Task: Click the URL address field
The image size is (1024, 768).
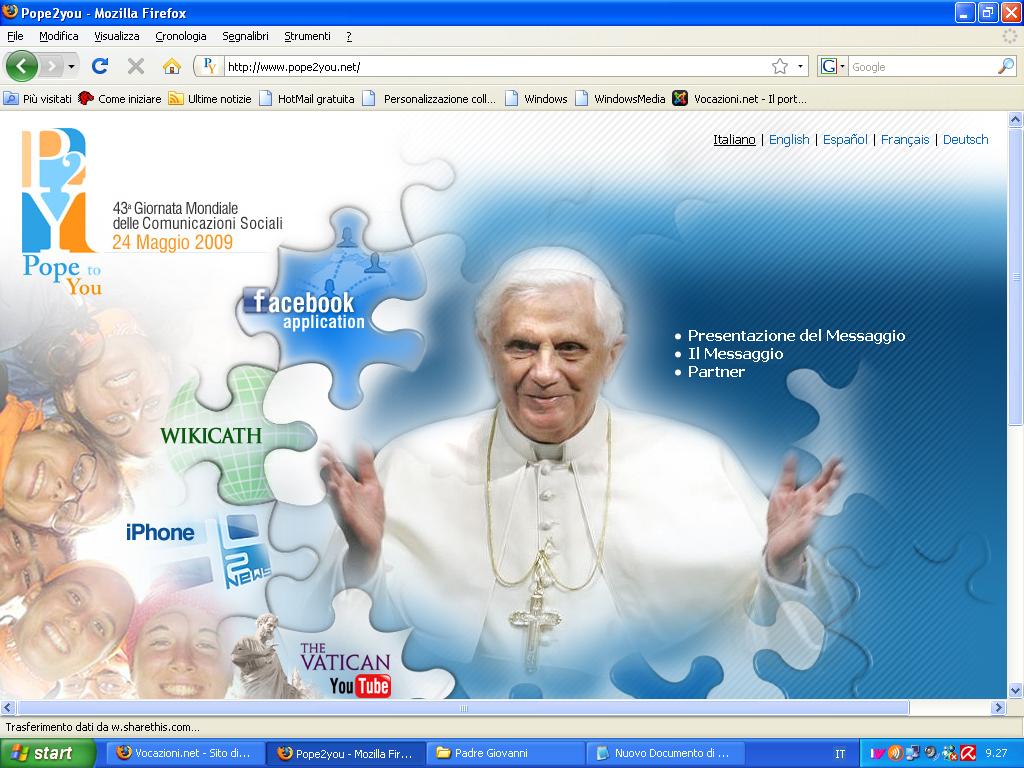Action: point(496,67)
